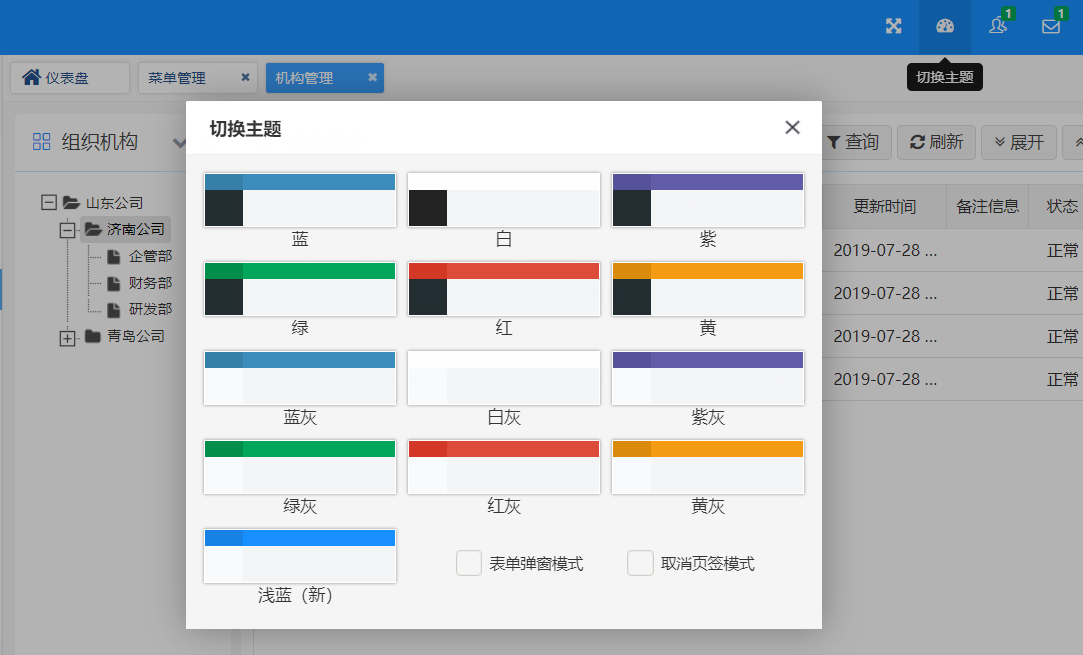Image resolution: width=1083 pixels, height=655 pixels.
Task: Select the 机构管理 tab
Action: tap(325, 78)
